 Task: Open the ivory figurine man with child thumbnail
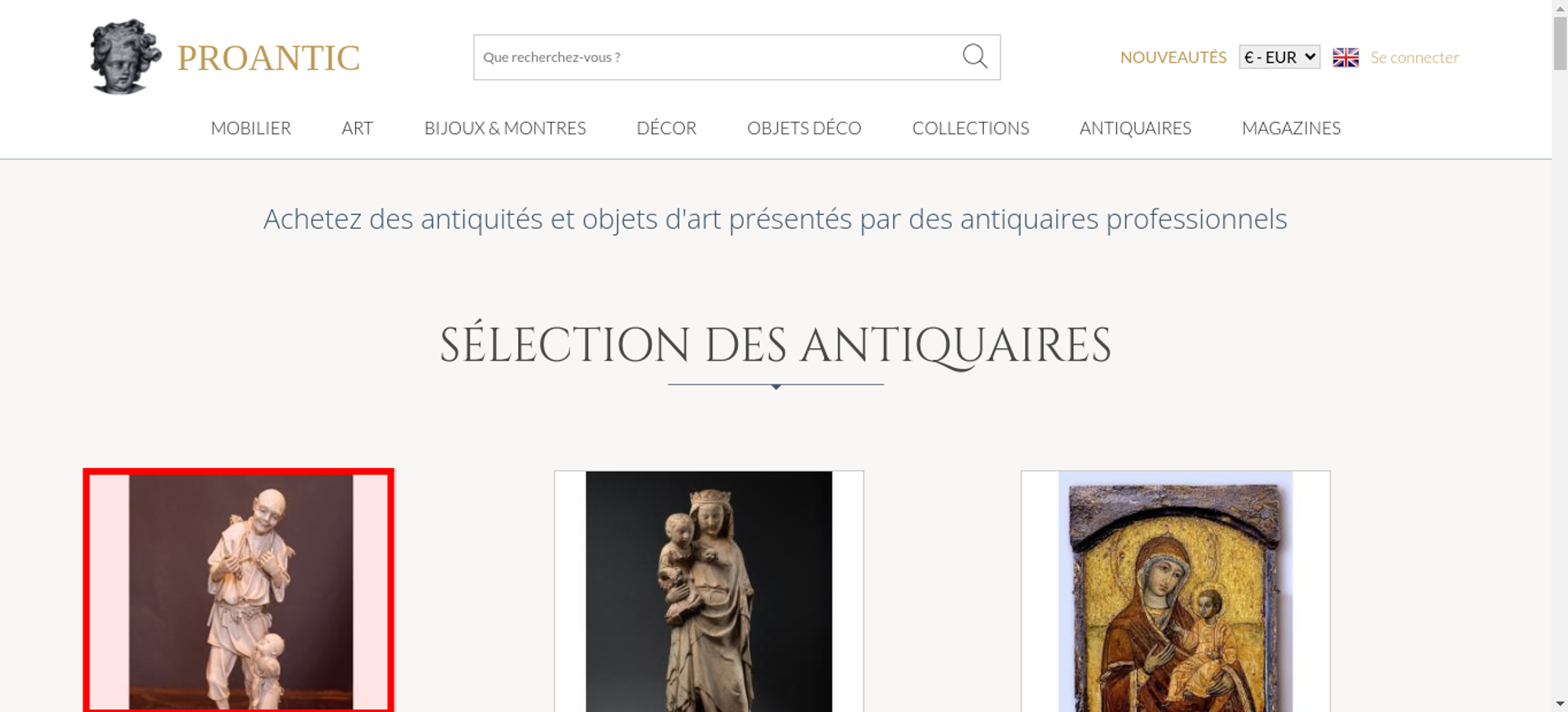pos(239,592)
